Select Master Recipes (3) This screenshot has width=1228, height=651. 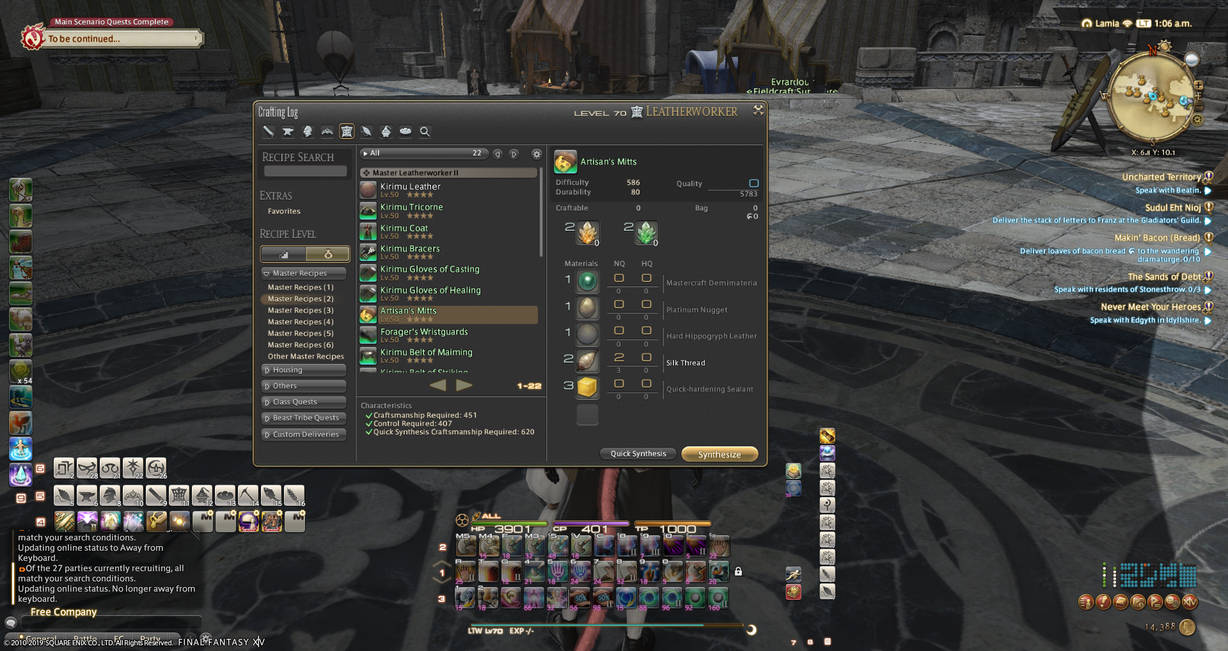click(300, 310)
